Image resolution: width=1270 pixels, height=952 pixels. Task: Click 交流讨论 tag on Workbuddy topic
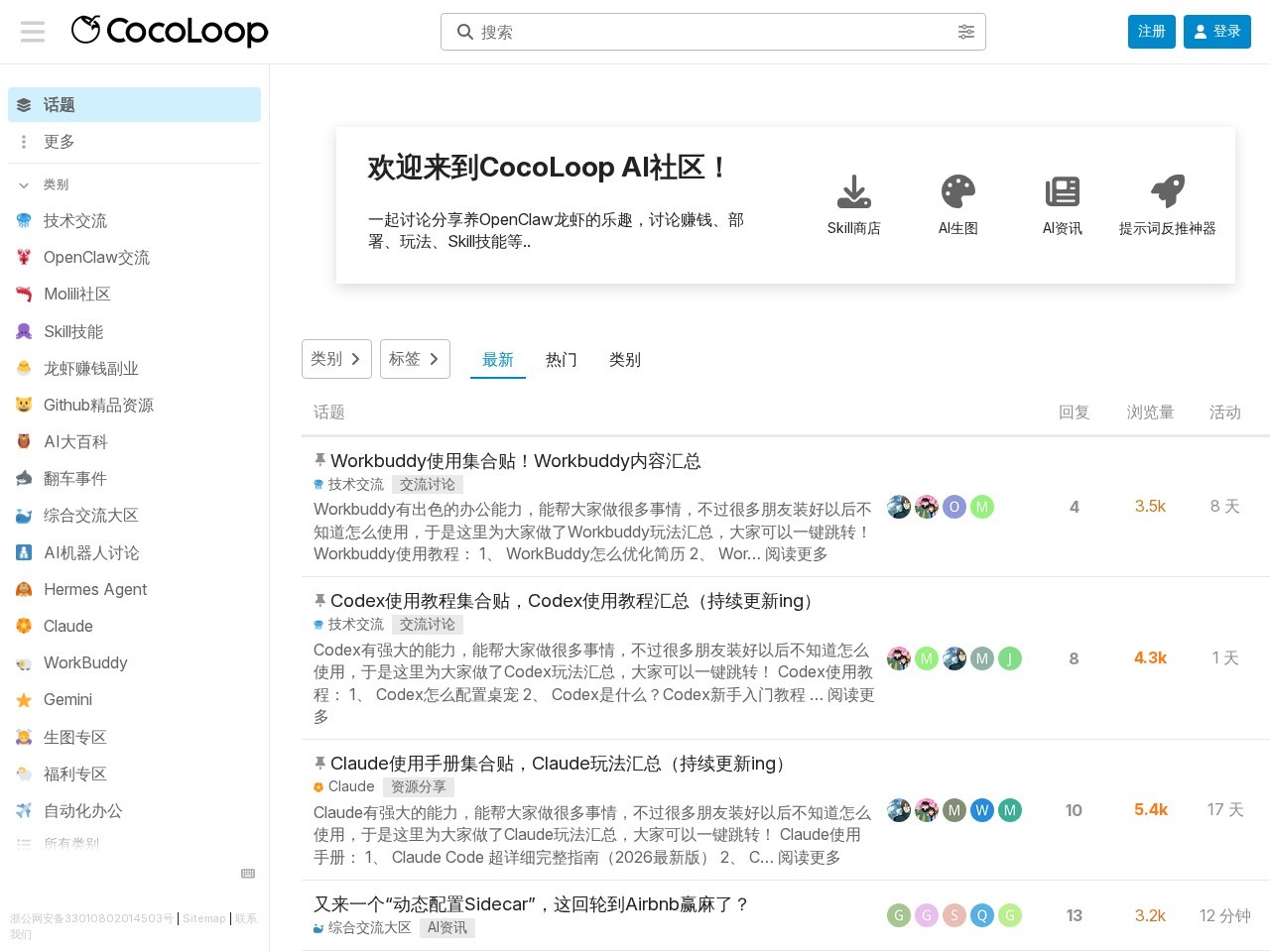pyautogui.click(x=428, y=485)
